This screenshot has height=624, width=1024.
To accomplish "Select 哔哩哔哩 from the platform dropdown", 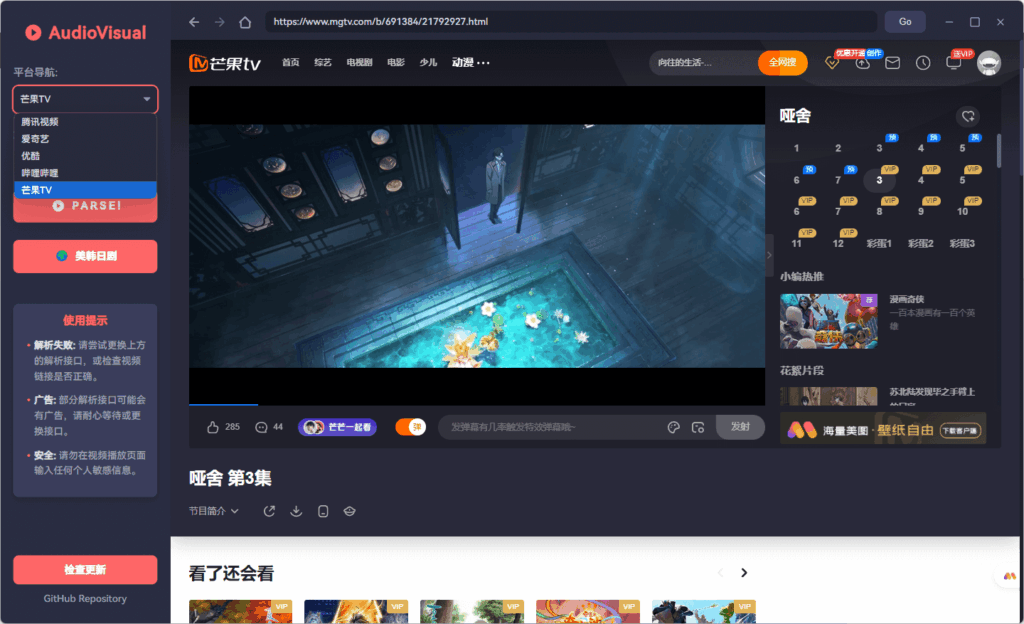I will (85, 172).
